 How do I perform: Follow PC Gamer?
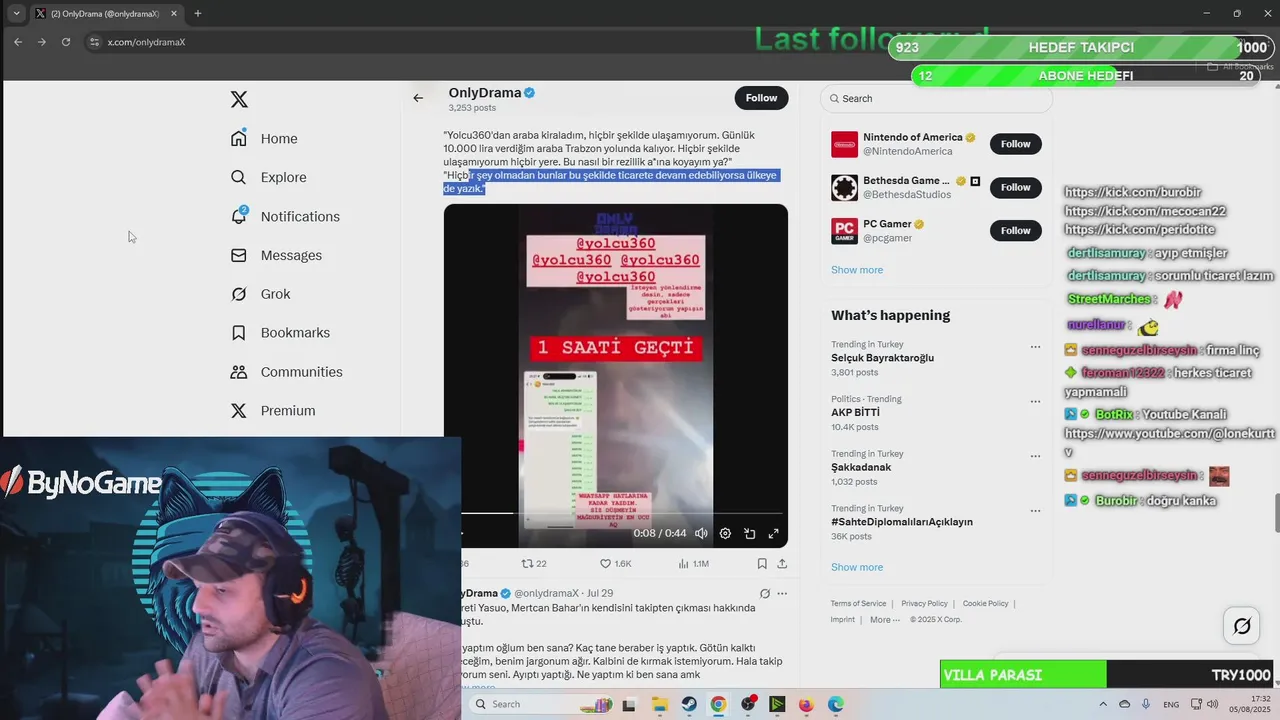1015,230
